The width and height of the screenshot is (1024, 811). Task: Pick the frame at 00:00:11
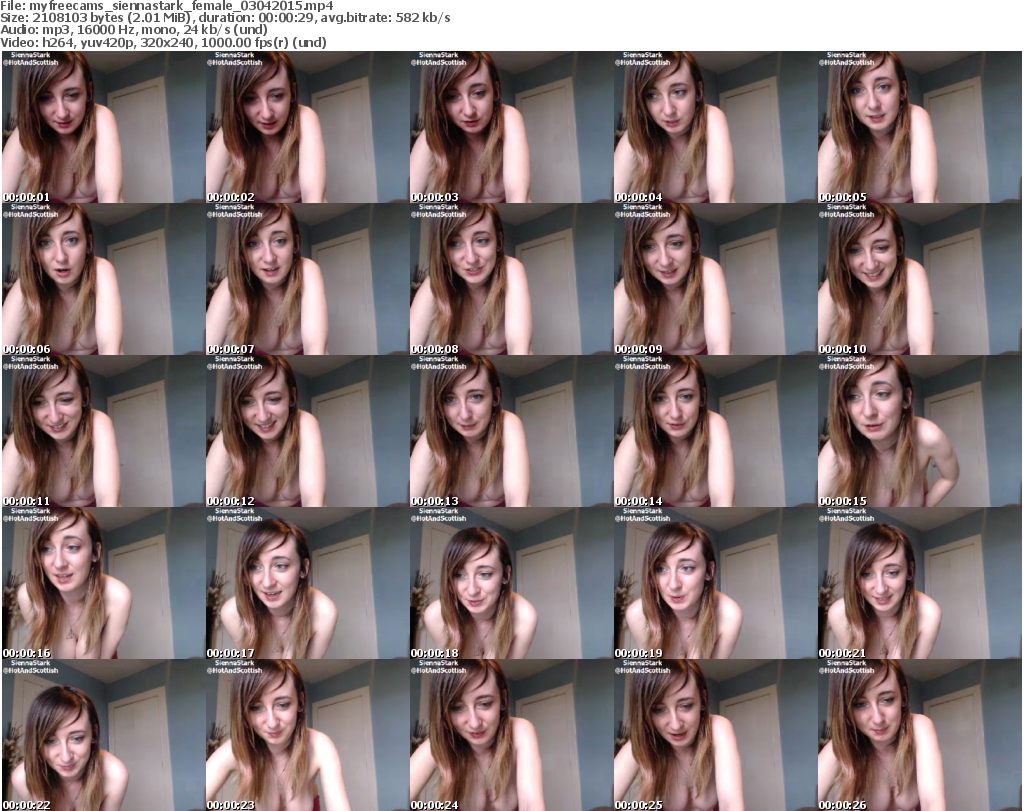103,431
